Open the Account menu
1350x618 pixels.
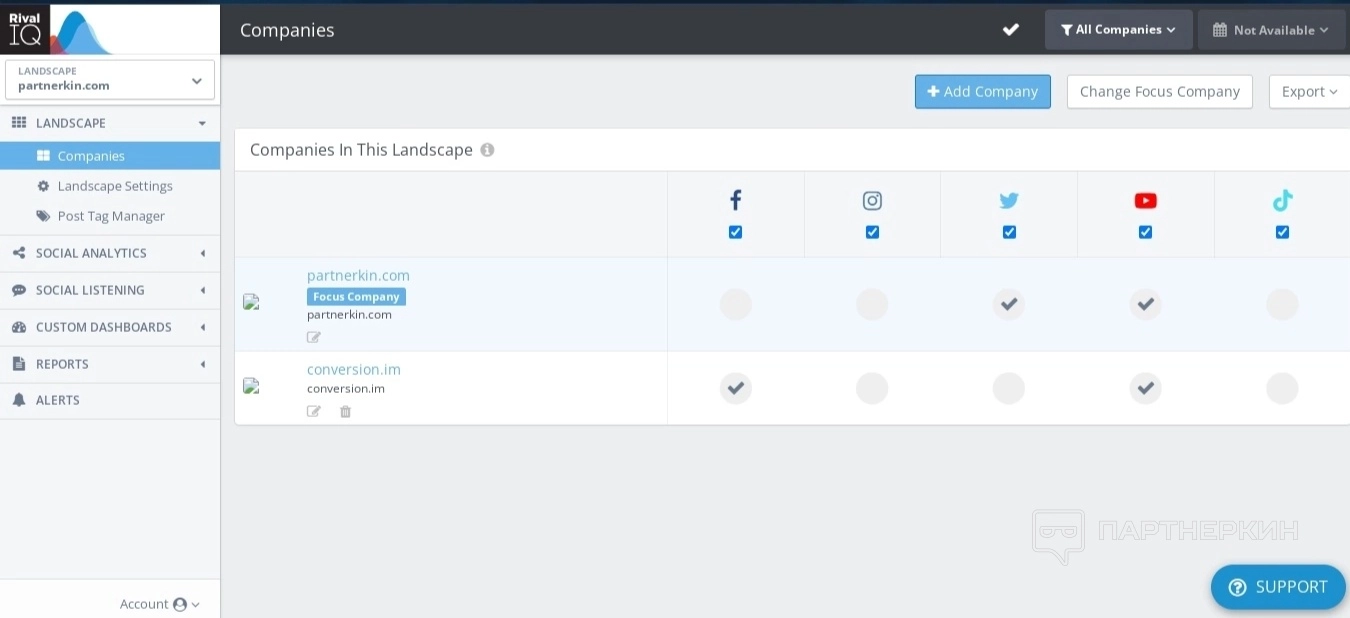click(160, 604)
